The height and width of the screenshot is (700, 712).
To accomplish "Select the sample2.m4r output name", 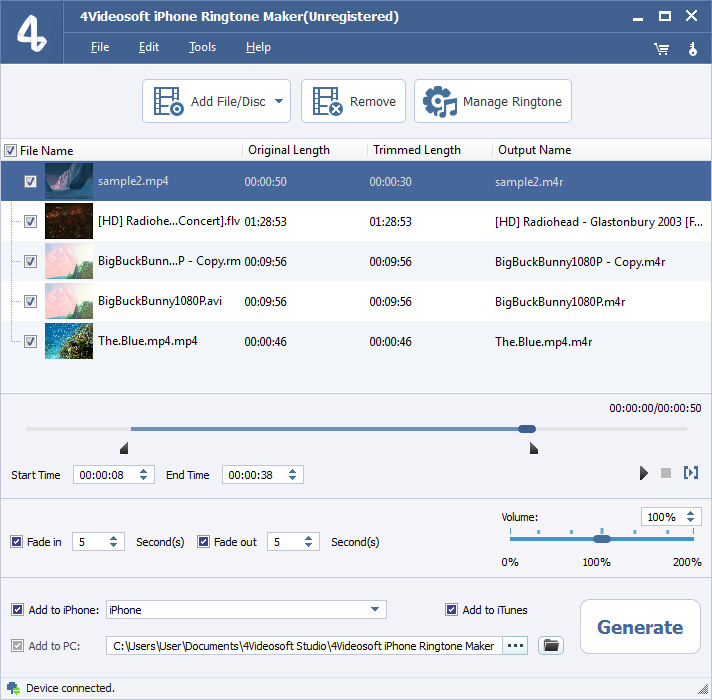I will pyautogui.click(x=529, y=182).
